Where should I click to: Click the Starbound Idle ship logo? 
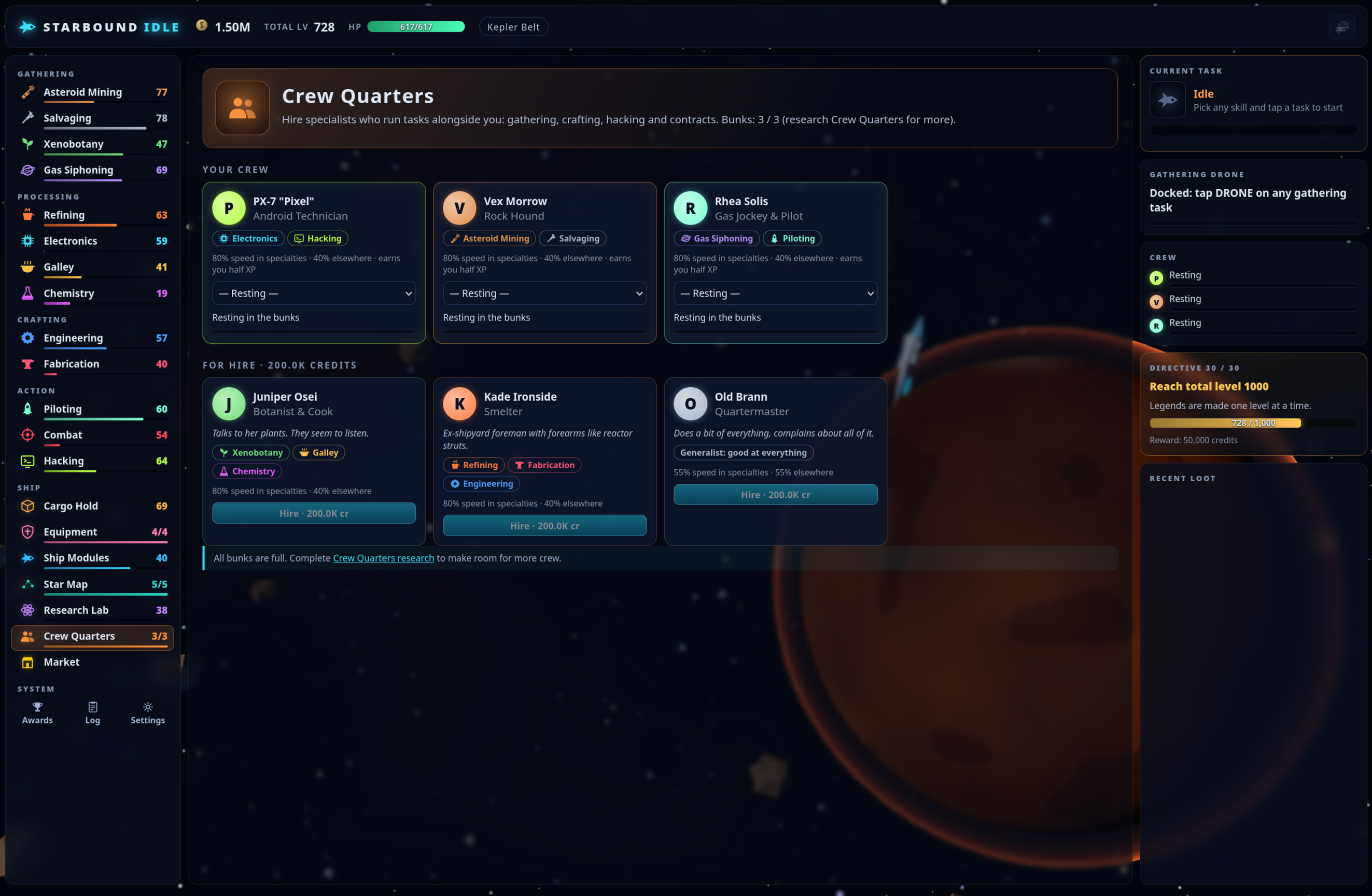tap(27, 26)
